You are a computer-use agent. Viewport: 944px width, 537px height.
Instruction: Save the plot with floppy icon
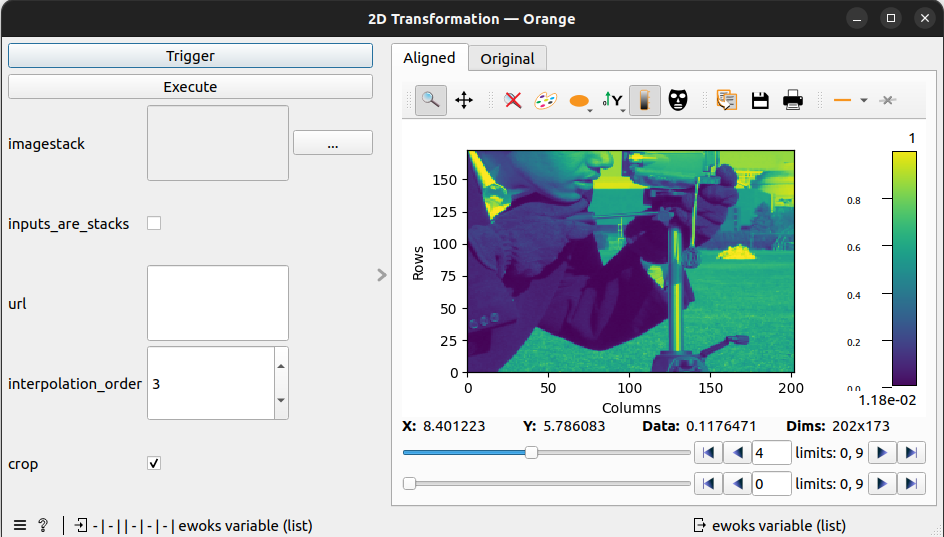pos(760,100)
